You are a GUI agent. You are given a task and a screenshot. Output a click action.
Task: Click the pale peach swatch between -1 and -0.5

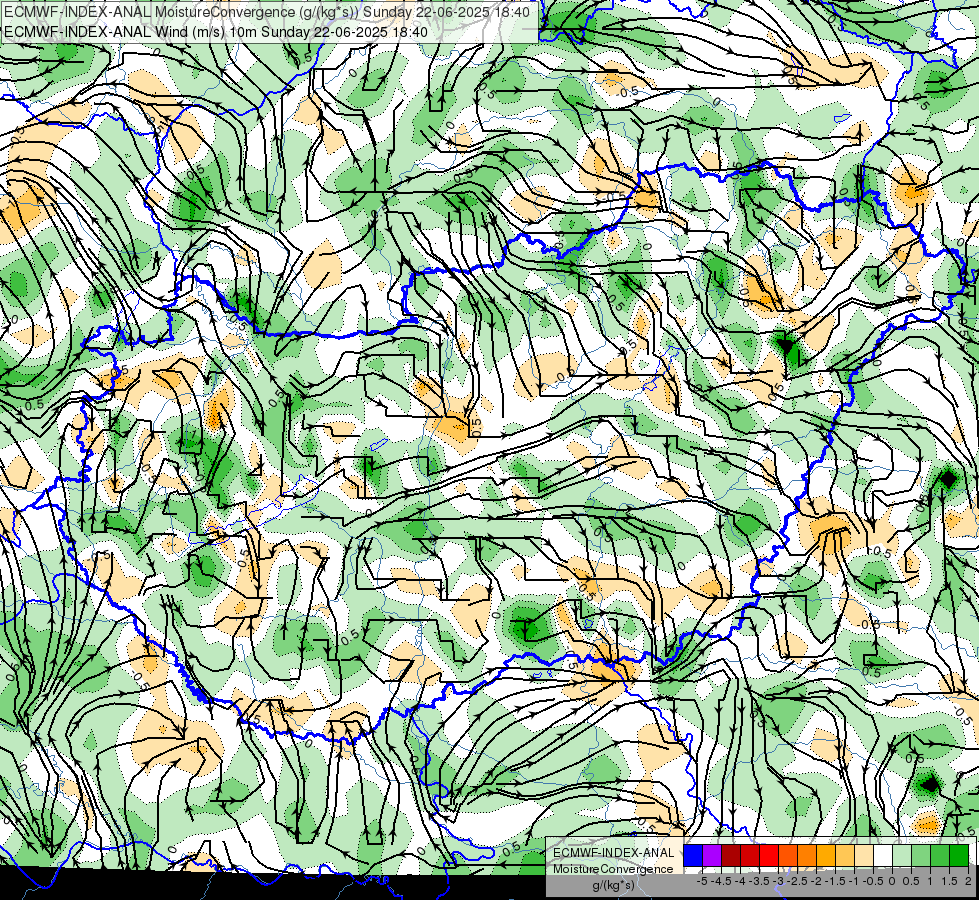864,856
